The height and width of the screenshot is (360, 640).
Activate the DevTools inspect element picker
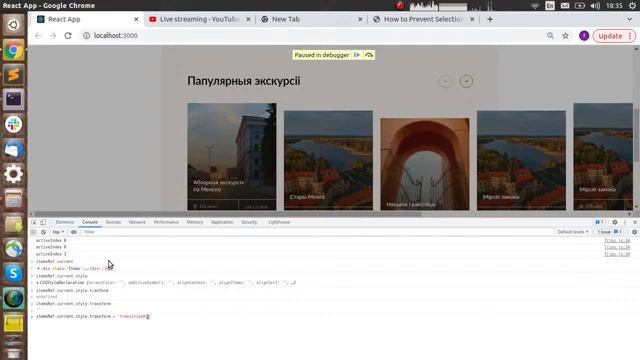(34, 222)
